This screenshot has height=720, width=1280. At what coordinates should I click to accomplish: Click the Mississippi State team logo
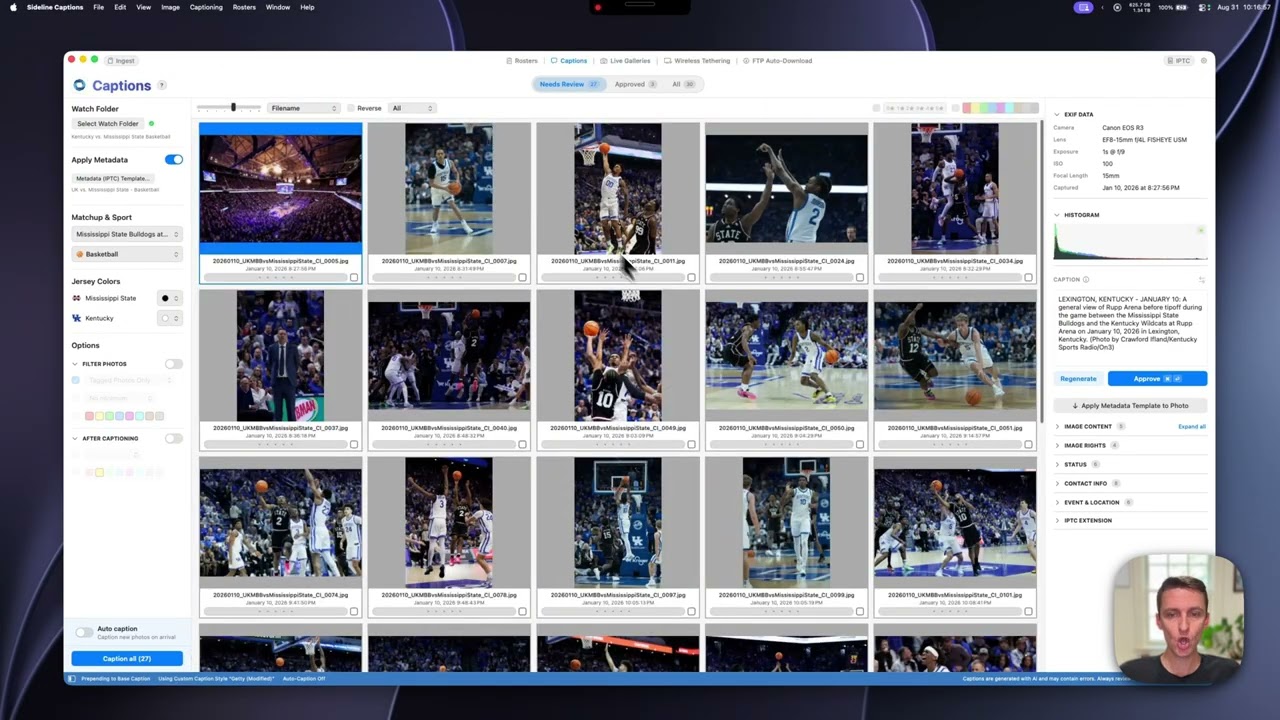pos(77,298)
